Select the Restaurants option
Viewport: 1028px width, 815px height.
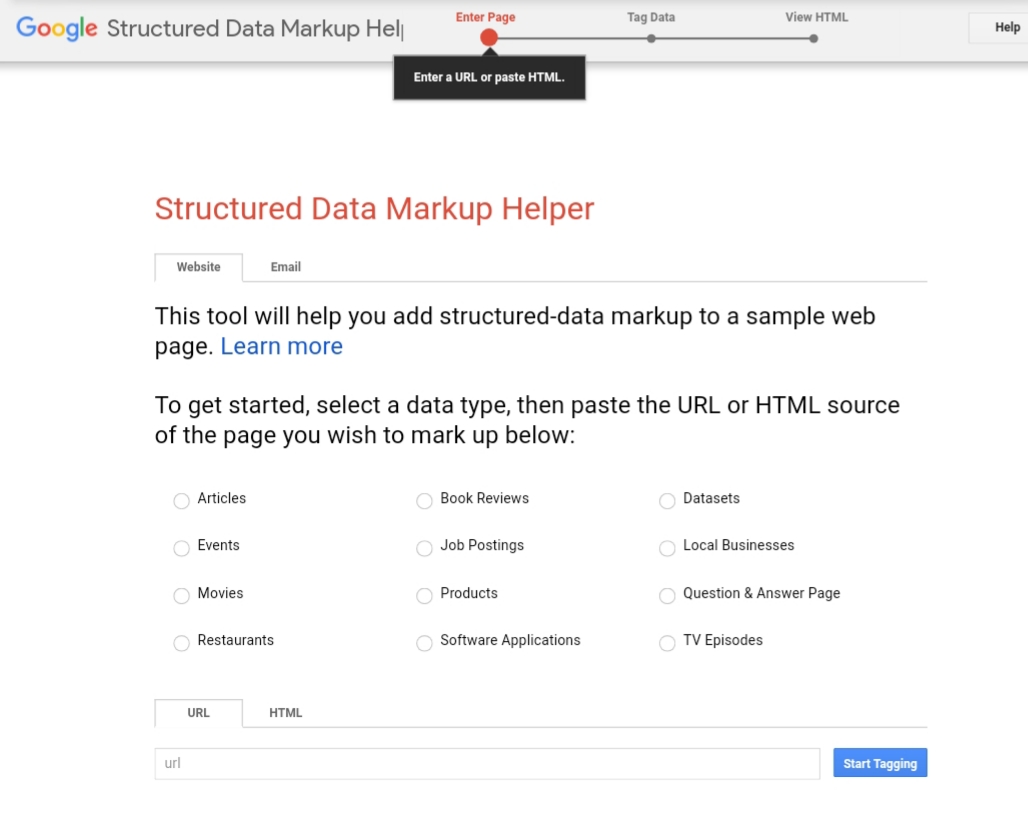[x=181, y=643]
